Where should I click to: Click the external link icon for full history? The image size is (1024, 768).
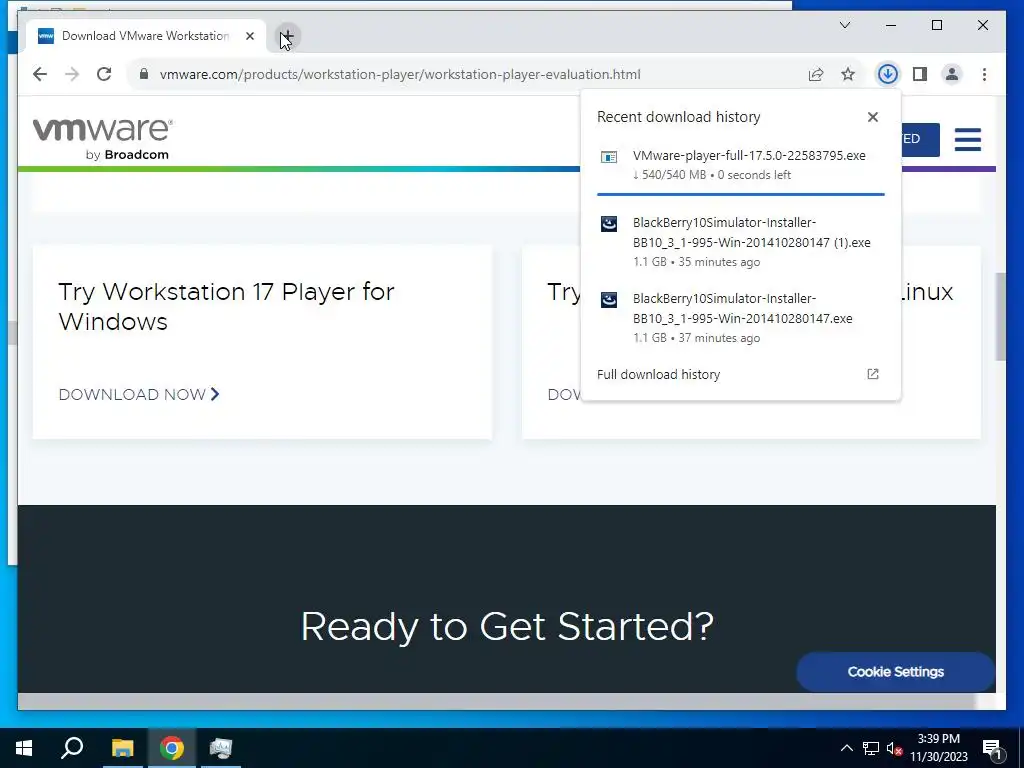(872, 374)
